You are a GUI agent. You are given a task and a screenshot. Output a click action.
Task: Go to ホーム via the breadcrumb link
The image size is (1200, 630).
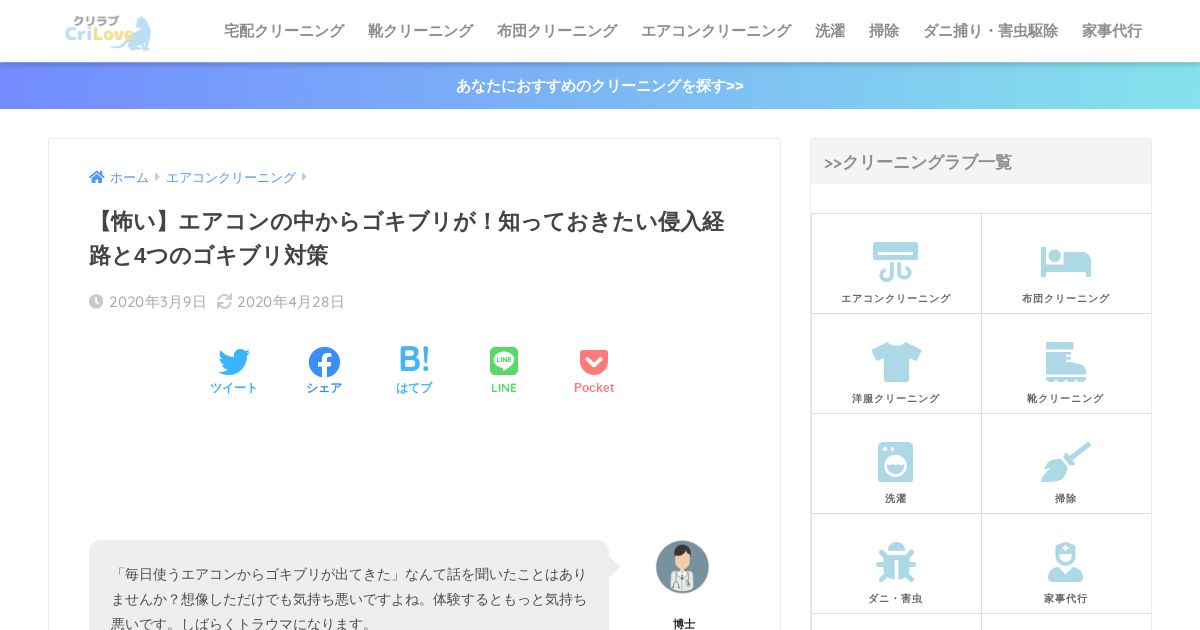pos(129,177)
